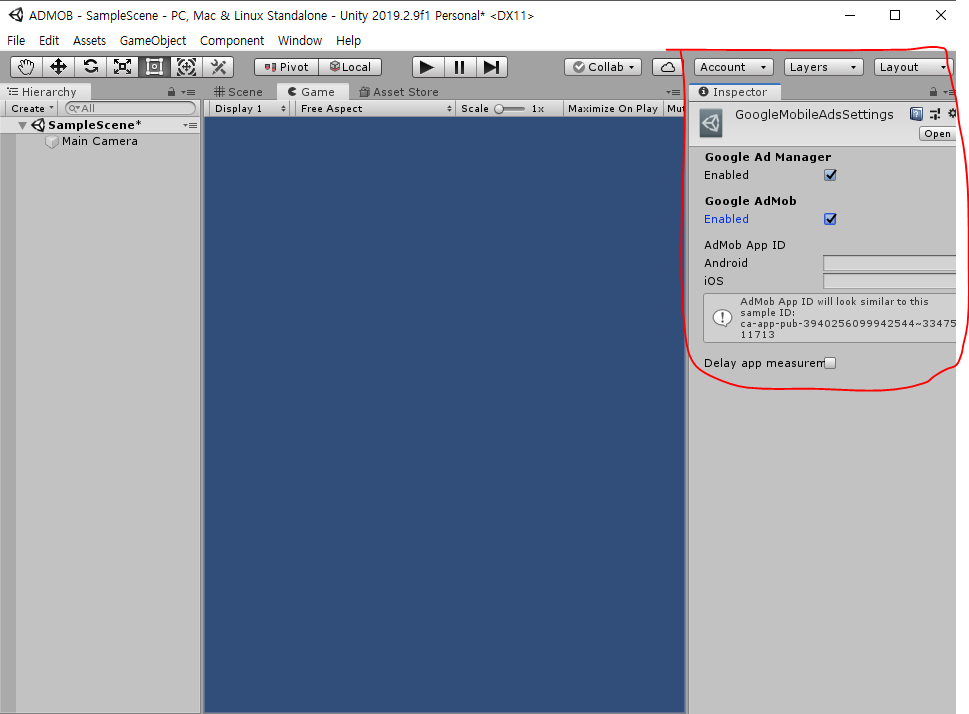This screenshot has width=969, height=714.
Task: Toggle Maximize On Play
Action: (x=612, y=108)
